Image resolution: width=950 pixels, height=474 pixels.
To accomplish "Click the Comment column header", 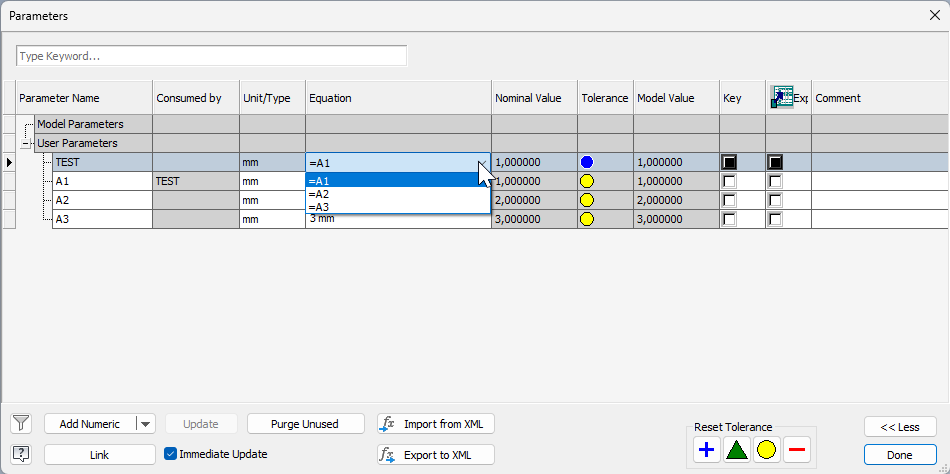I will coord(880,98).
